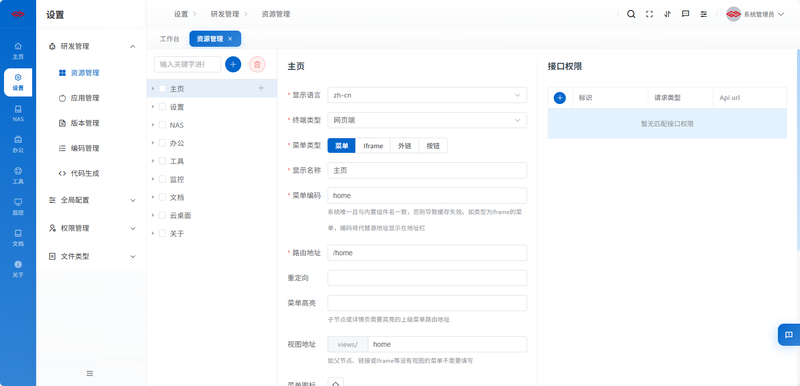Check the 工具 tree checkbox

tap(162, 161)
